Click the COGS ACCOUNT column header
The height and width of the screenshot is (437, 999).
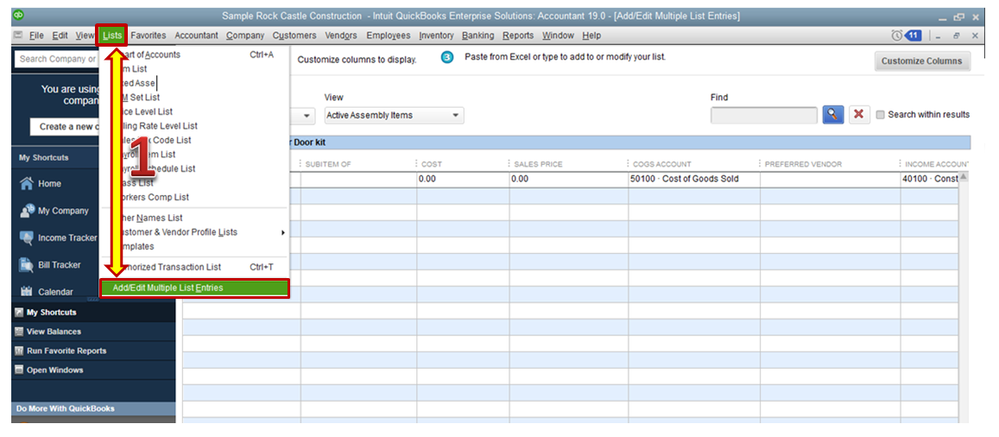tap(662, 164)
